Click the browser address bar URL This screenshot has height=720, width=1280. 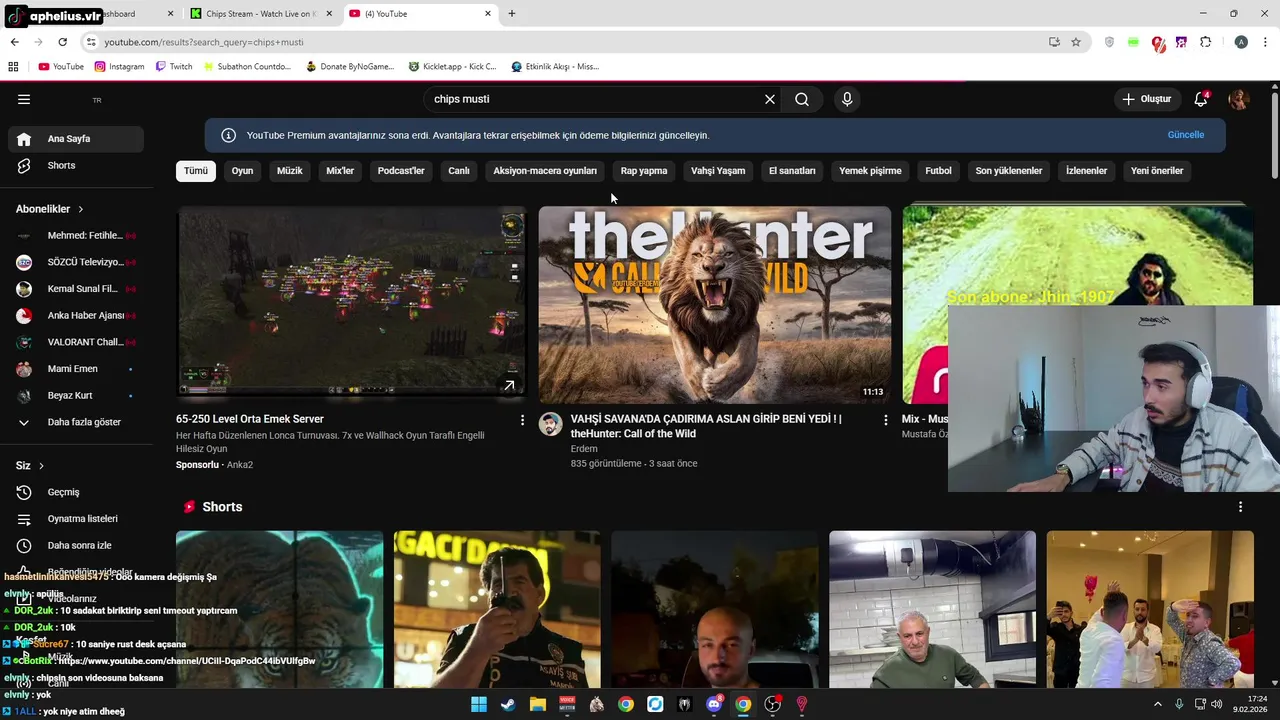tap(204, 42)
